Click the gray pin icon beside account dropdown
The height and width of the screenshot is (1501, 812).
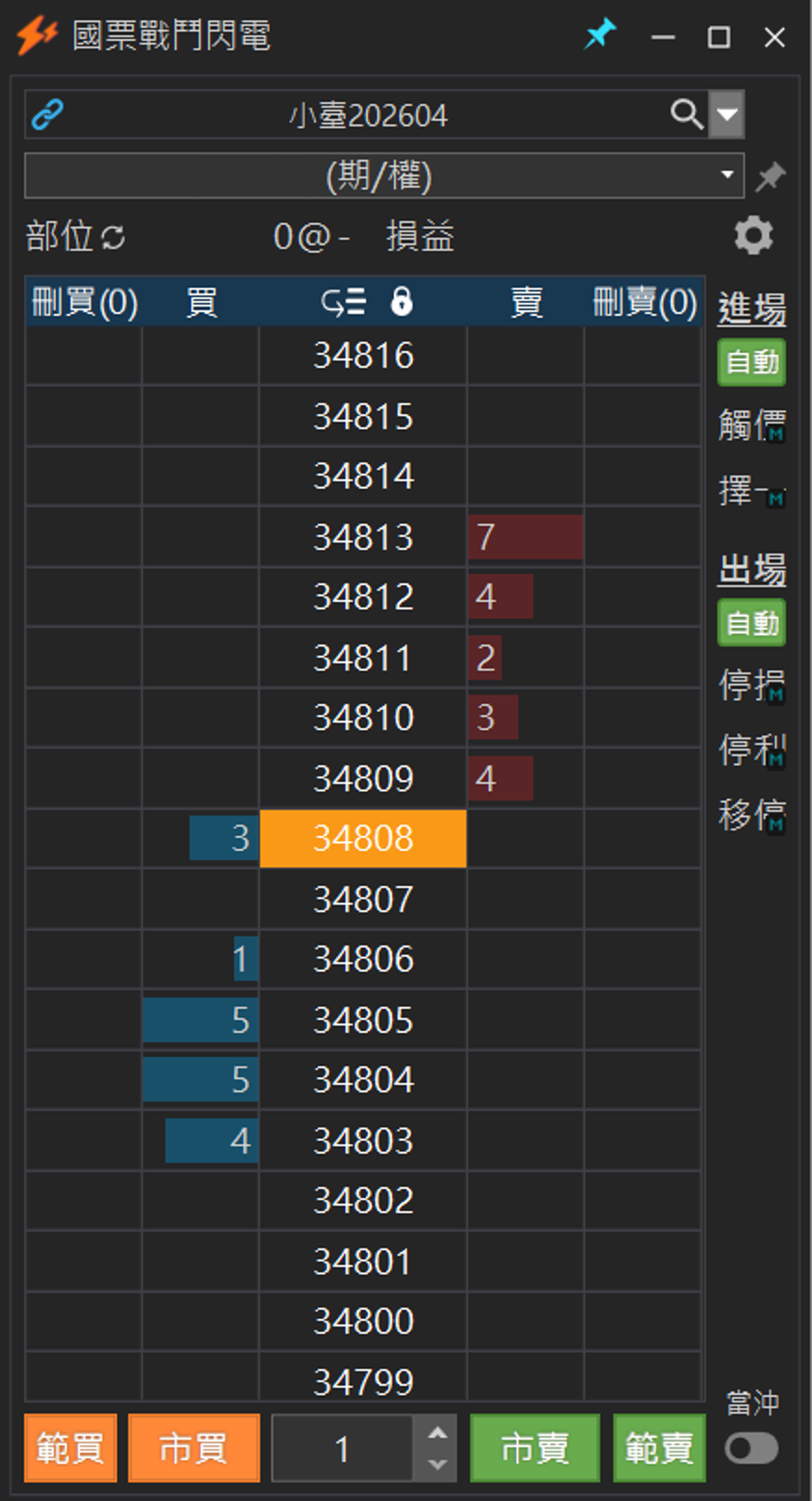coord(770,177)
